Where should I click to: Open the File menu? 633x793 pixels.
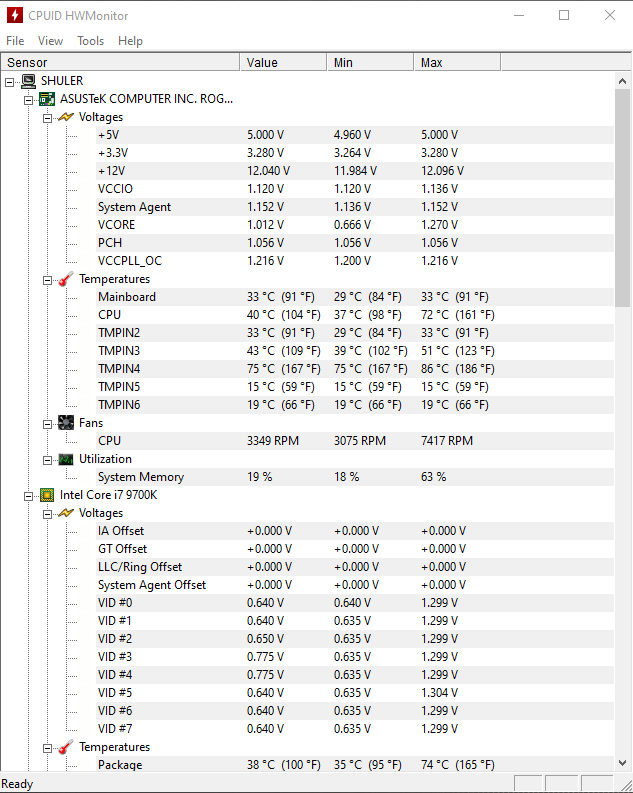[x=15, y=41]
